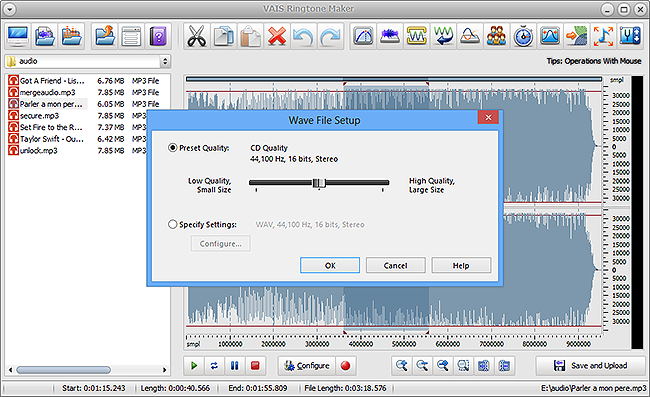The width and height of the screenshot is (650, 397).
Task: Pause playback with the pause button
Action: 235,366
